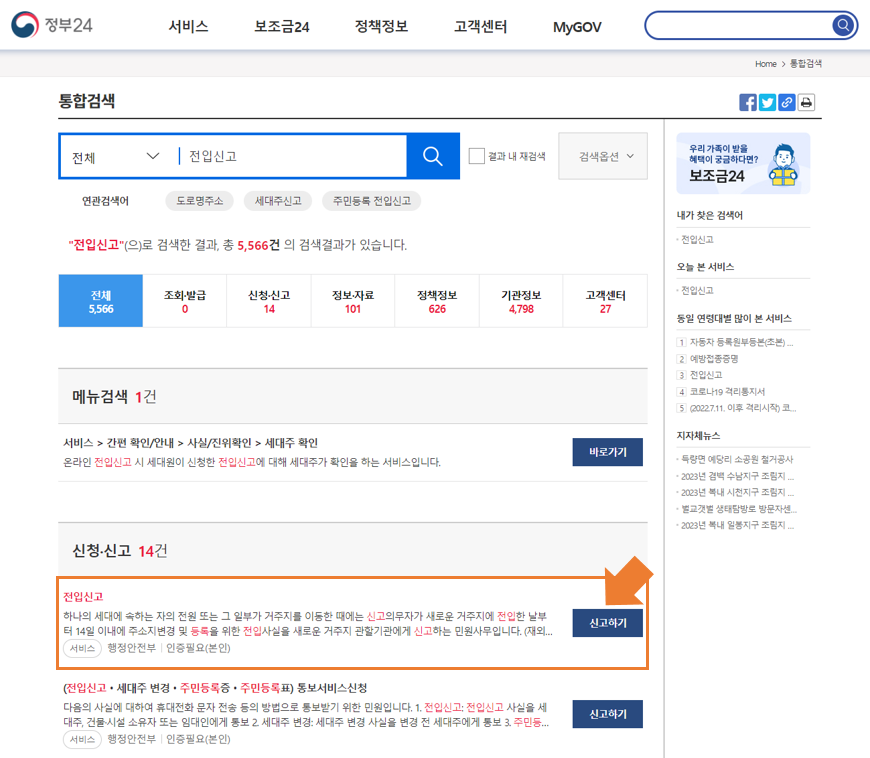Open the Home breadcrumb link
This screenshot has height=758, width=870.
(766, 63)
